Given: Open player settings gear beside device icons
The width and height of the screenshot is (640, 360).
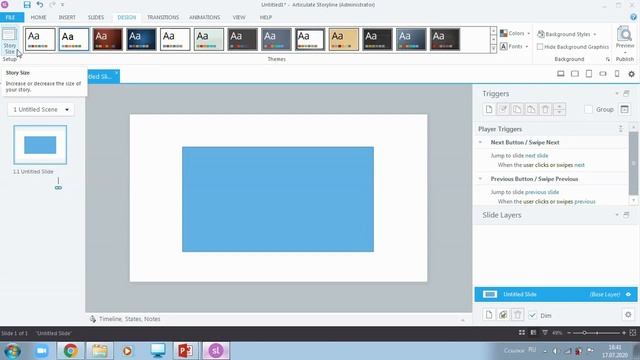Looking at the screenshot, I should point(631,74).
